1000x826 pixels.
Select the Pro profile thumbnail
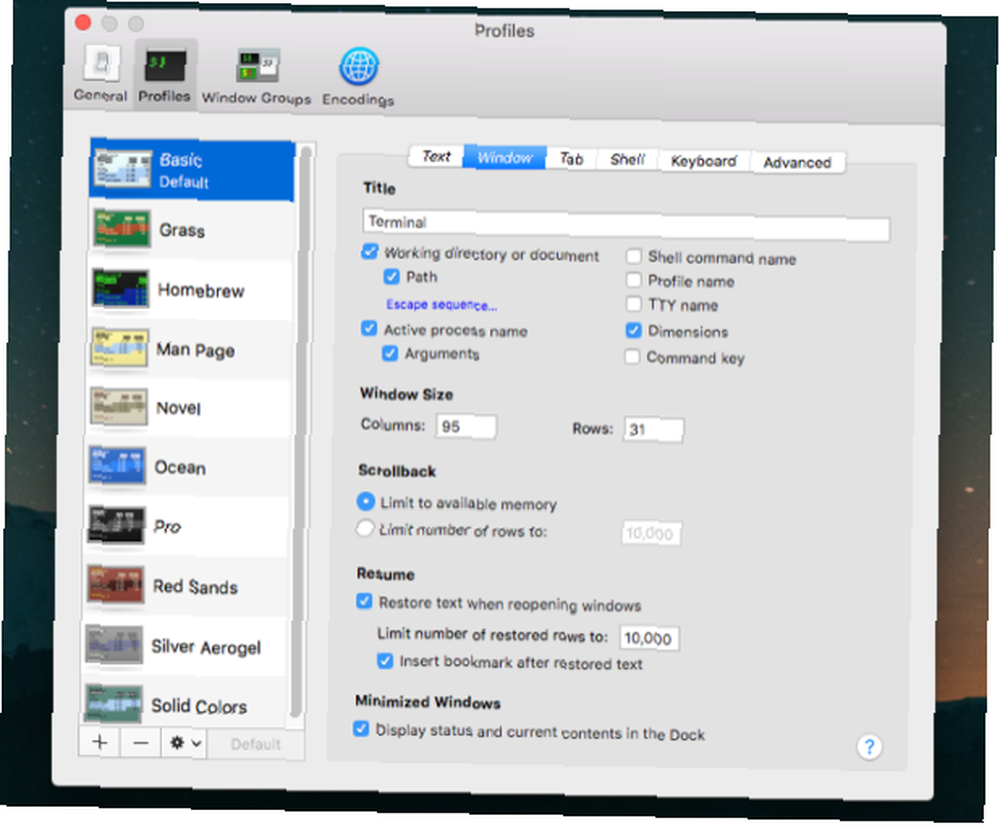(x=115, y=526)
